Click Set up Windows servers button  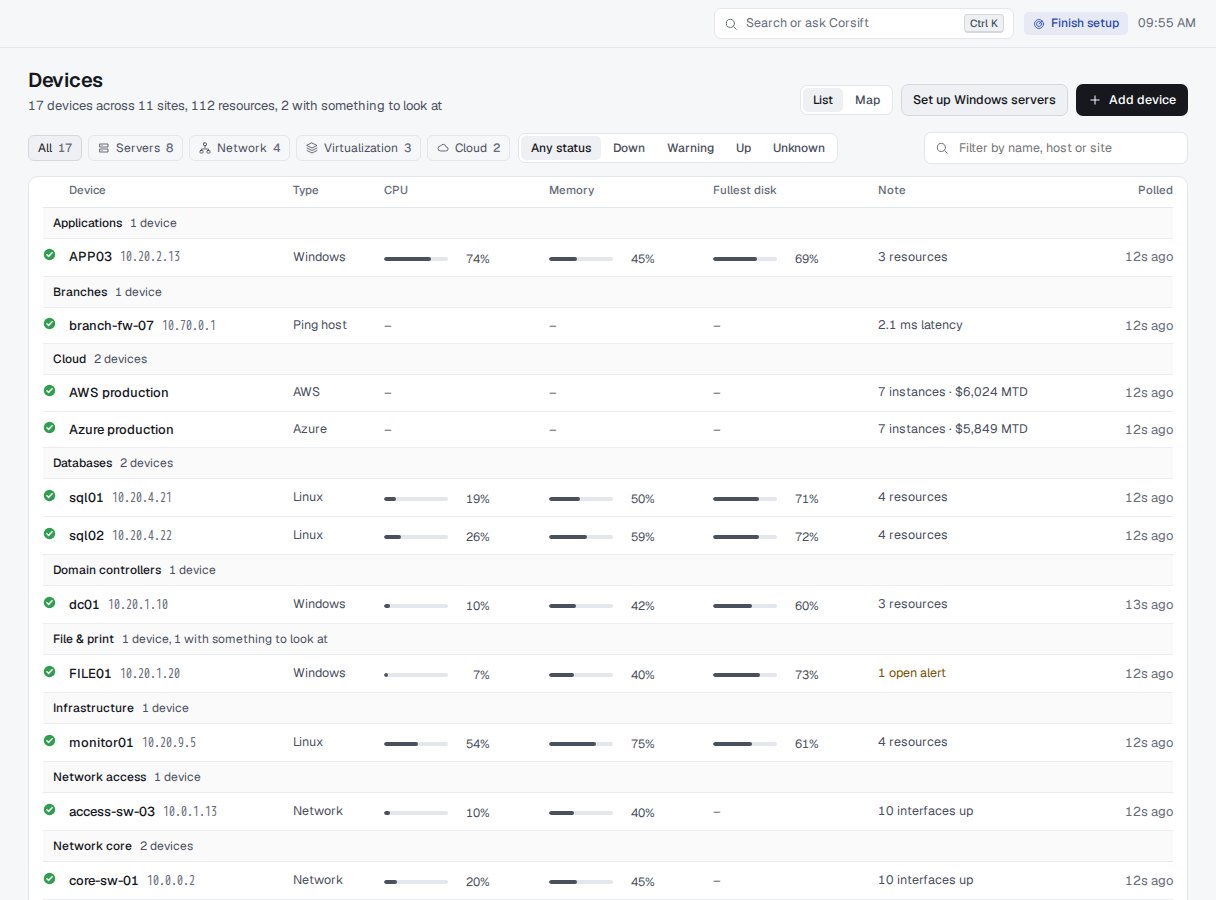[984, 100]
